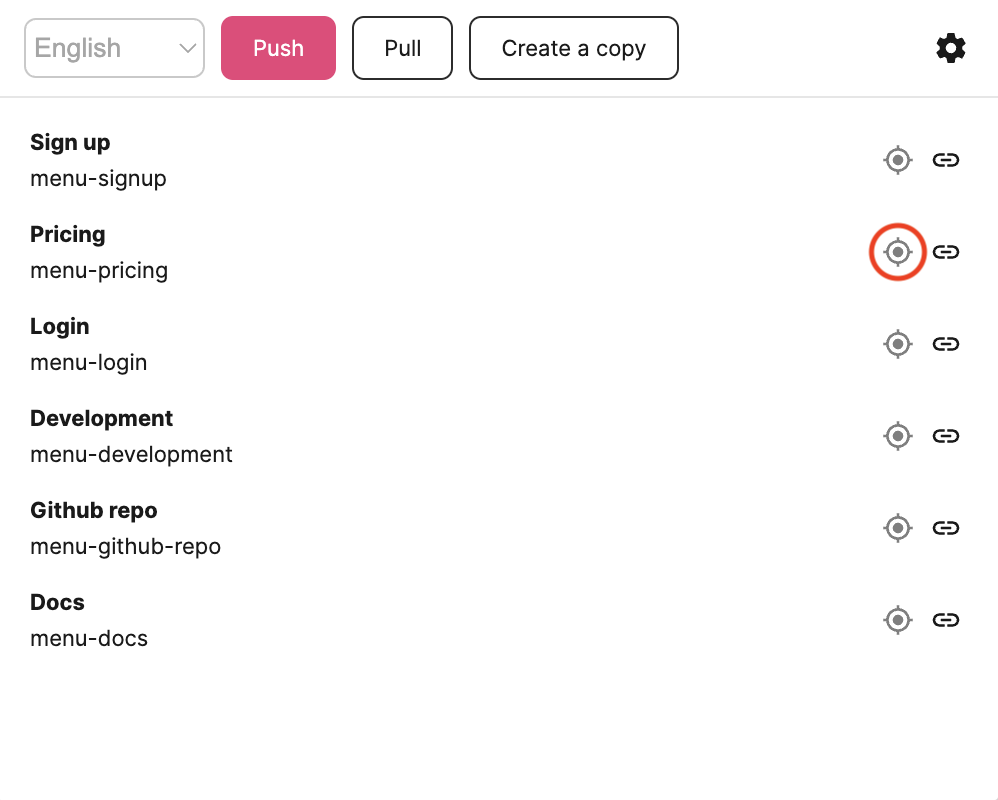This screenshot has width=998, height=800.
Task: Click the link icon for Github repo
Action: click(x=946, y=528)
